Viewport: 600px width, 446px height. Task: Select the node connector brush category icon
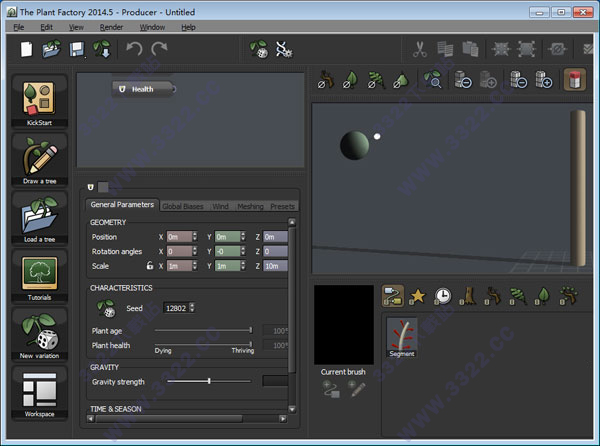(393, 296)
